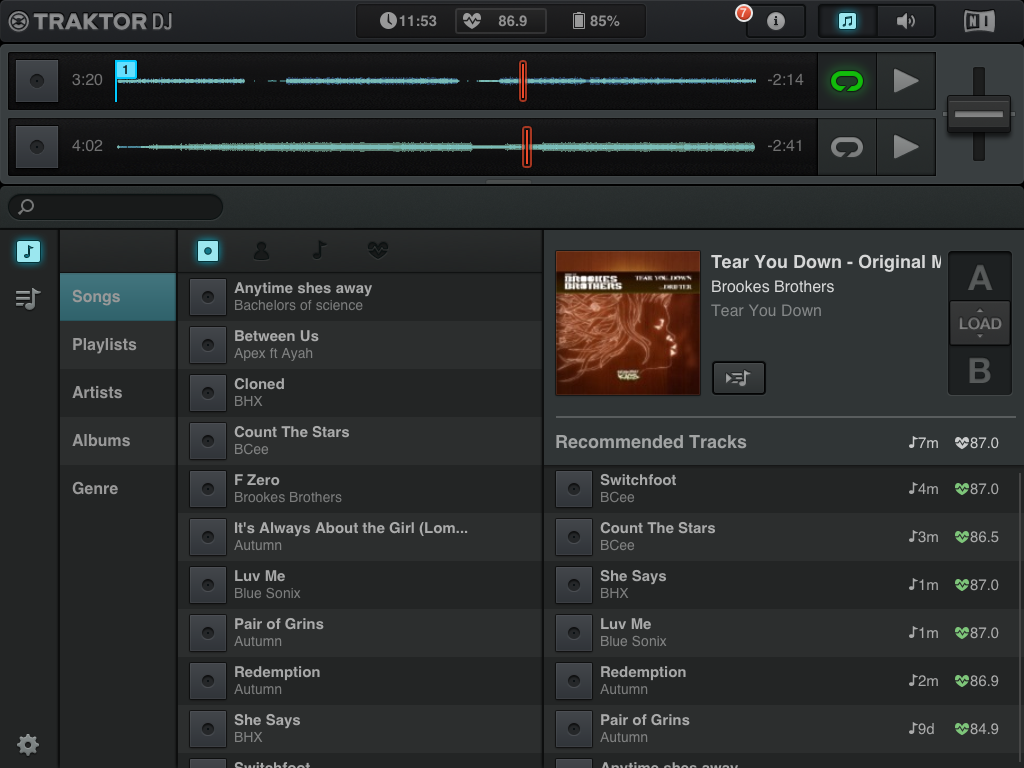This screenshot has width=1024, height=768.
Task: Add track to playlist queue button
Action: 738,377
